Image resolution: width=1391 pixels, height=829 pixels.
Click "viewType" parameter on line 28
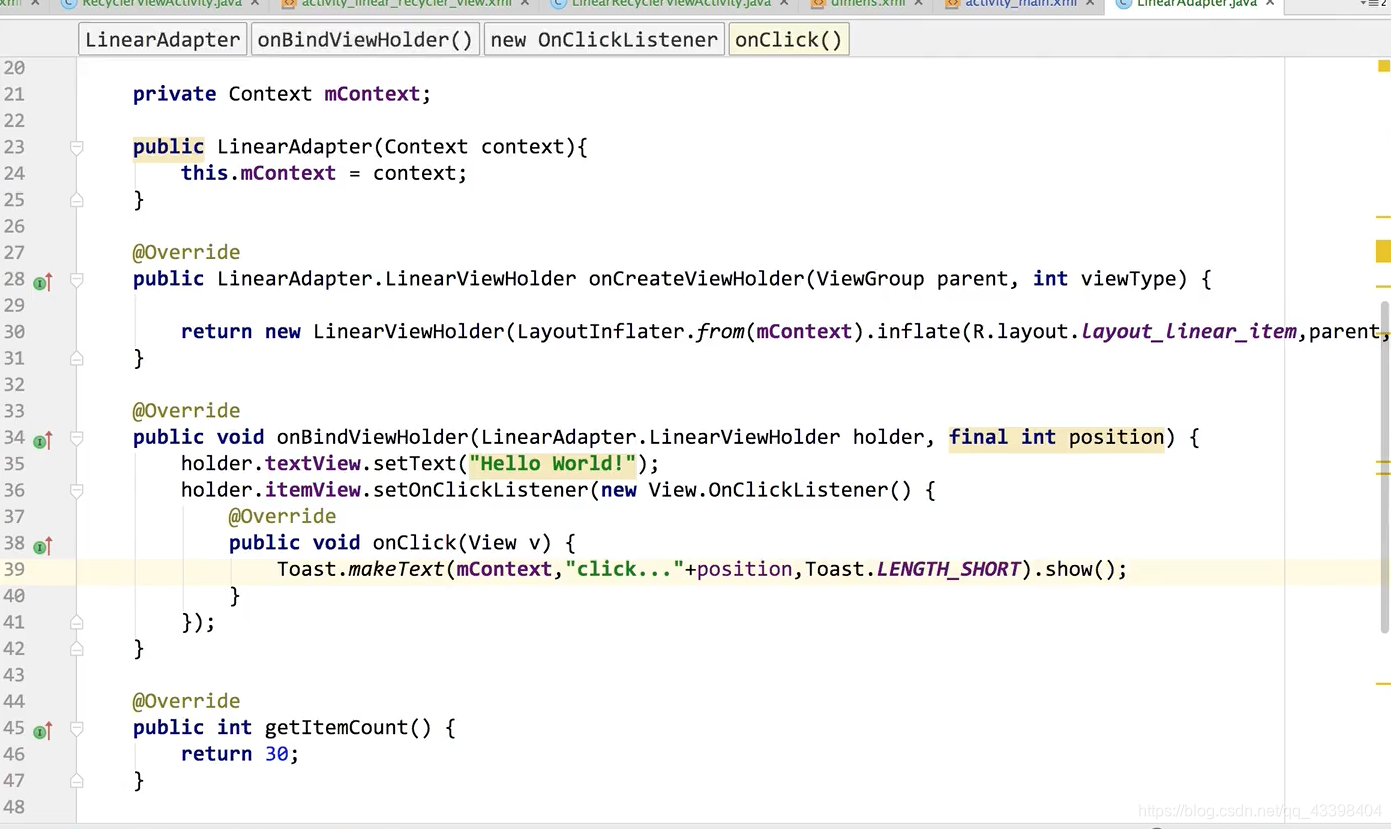1128,279
